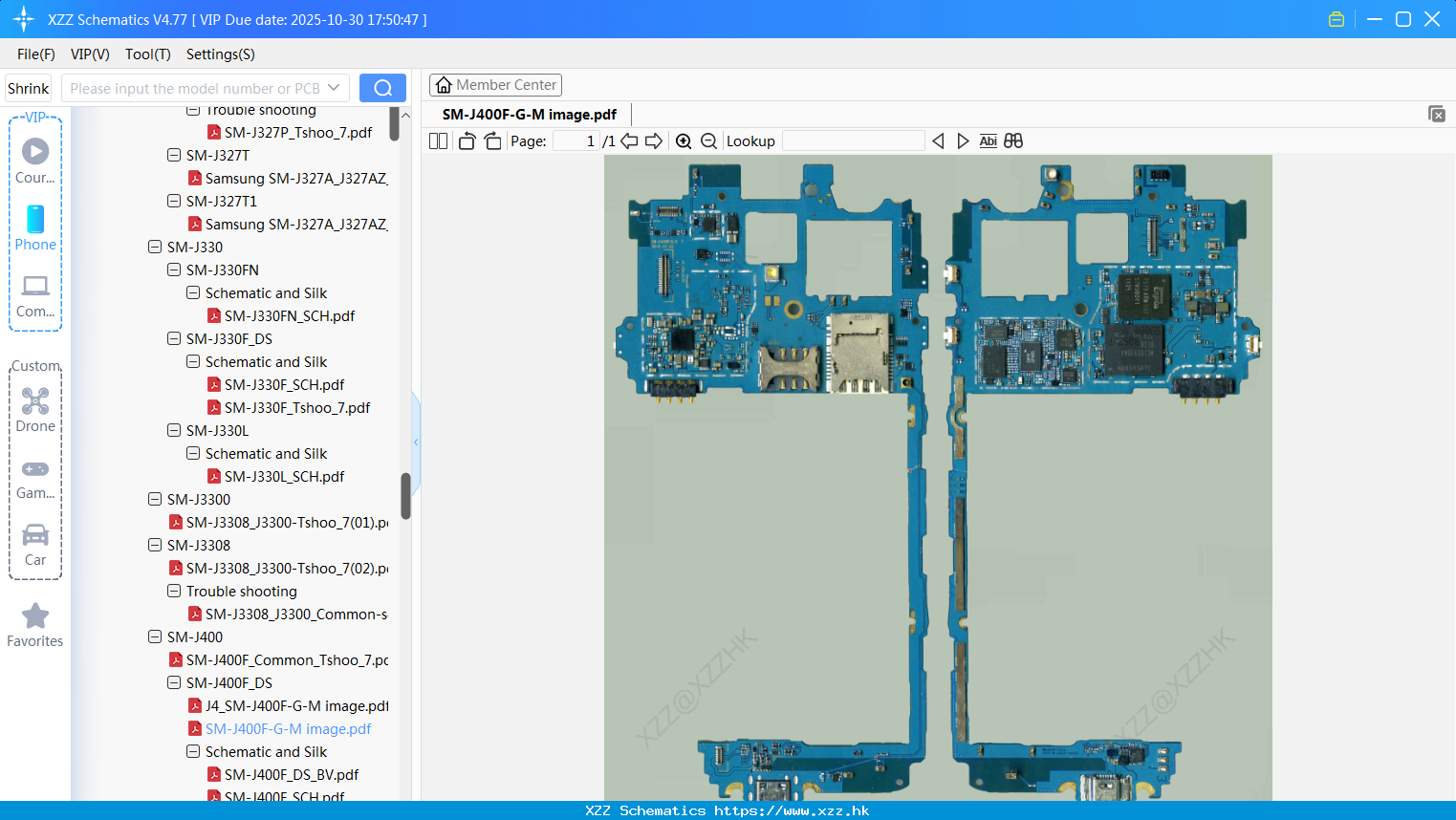
Task: Close all tabs icon at right
Action: pos(1437,114)
